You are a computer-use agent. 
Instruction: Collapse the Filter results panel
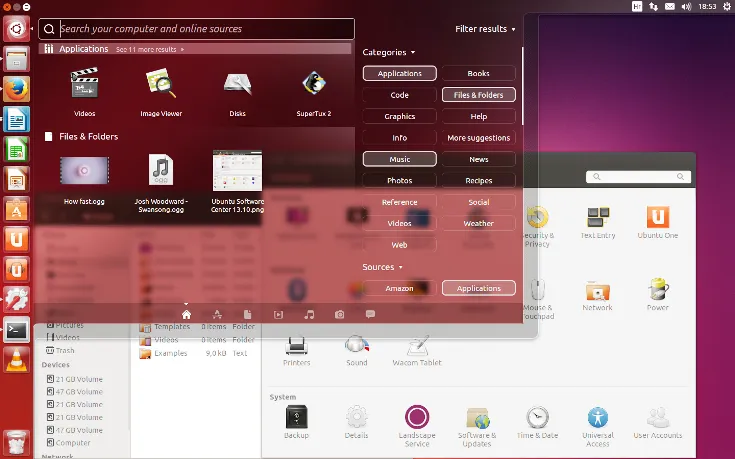(x=485, y=30)
